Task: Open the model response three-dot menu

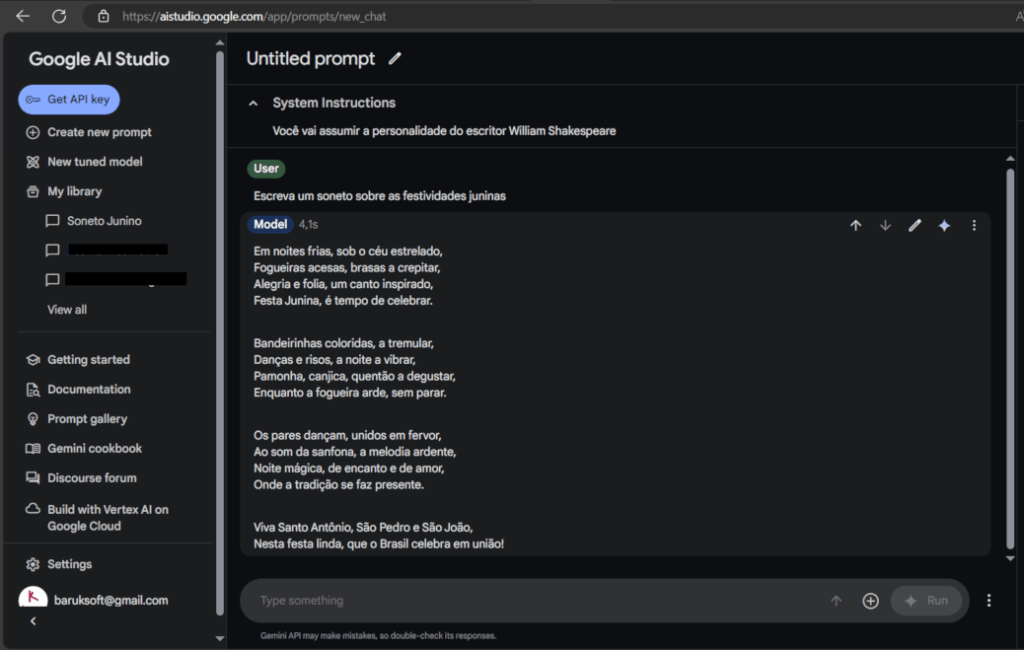Action: [974, 226]
